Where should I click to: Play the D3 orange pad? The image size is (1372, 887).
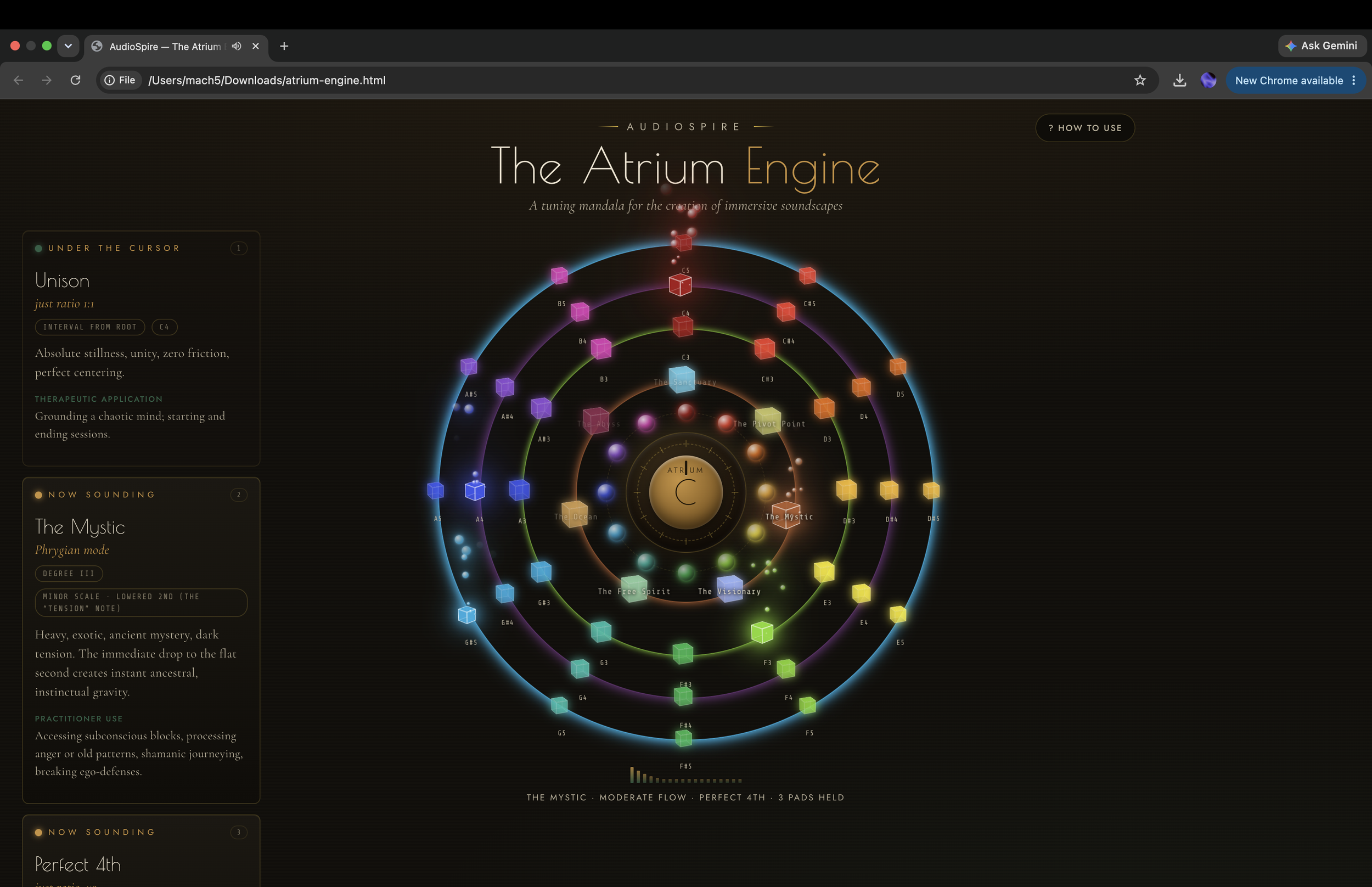(x=824, y=408)
